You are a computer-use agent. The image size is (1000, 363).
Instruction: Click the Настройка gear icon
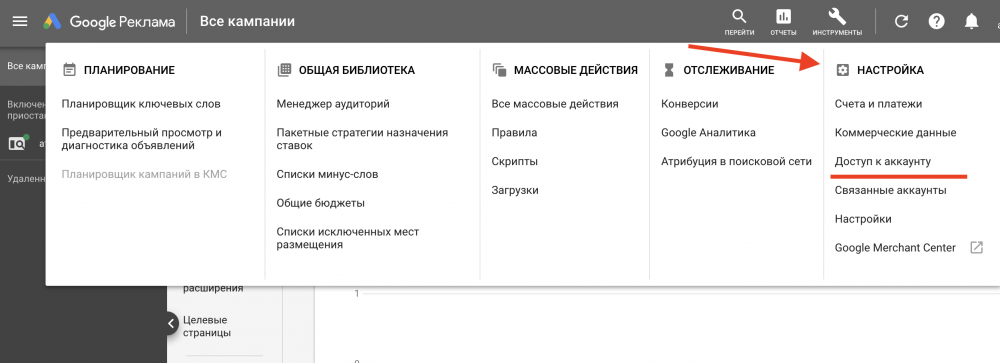pos(842,70)
